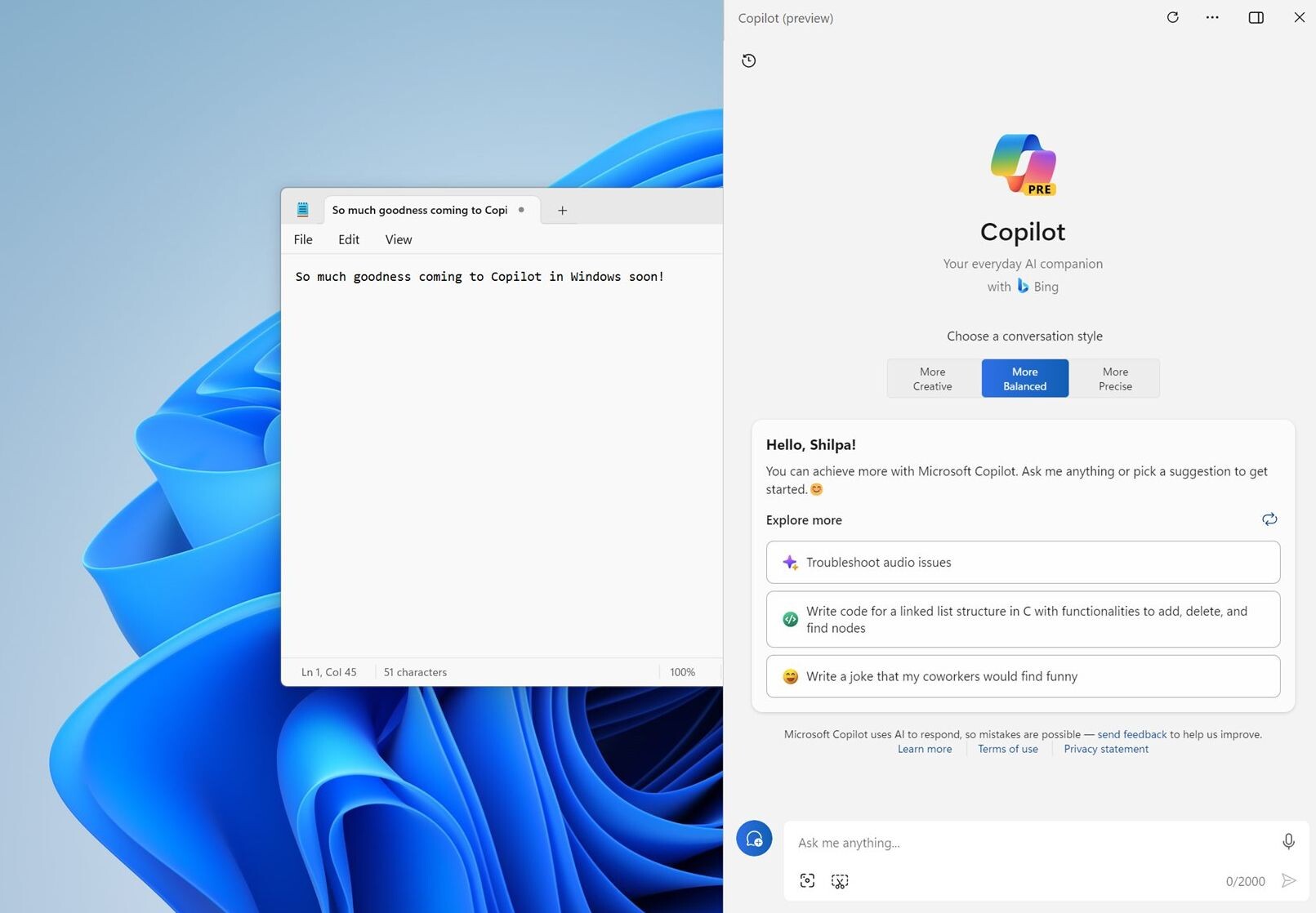This screenshot has height=913, width=1316.
Task: Open Copilot chat history icon
Action: click(748, 60)
